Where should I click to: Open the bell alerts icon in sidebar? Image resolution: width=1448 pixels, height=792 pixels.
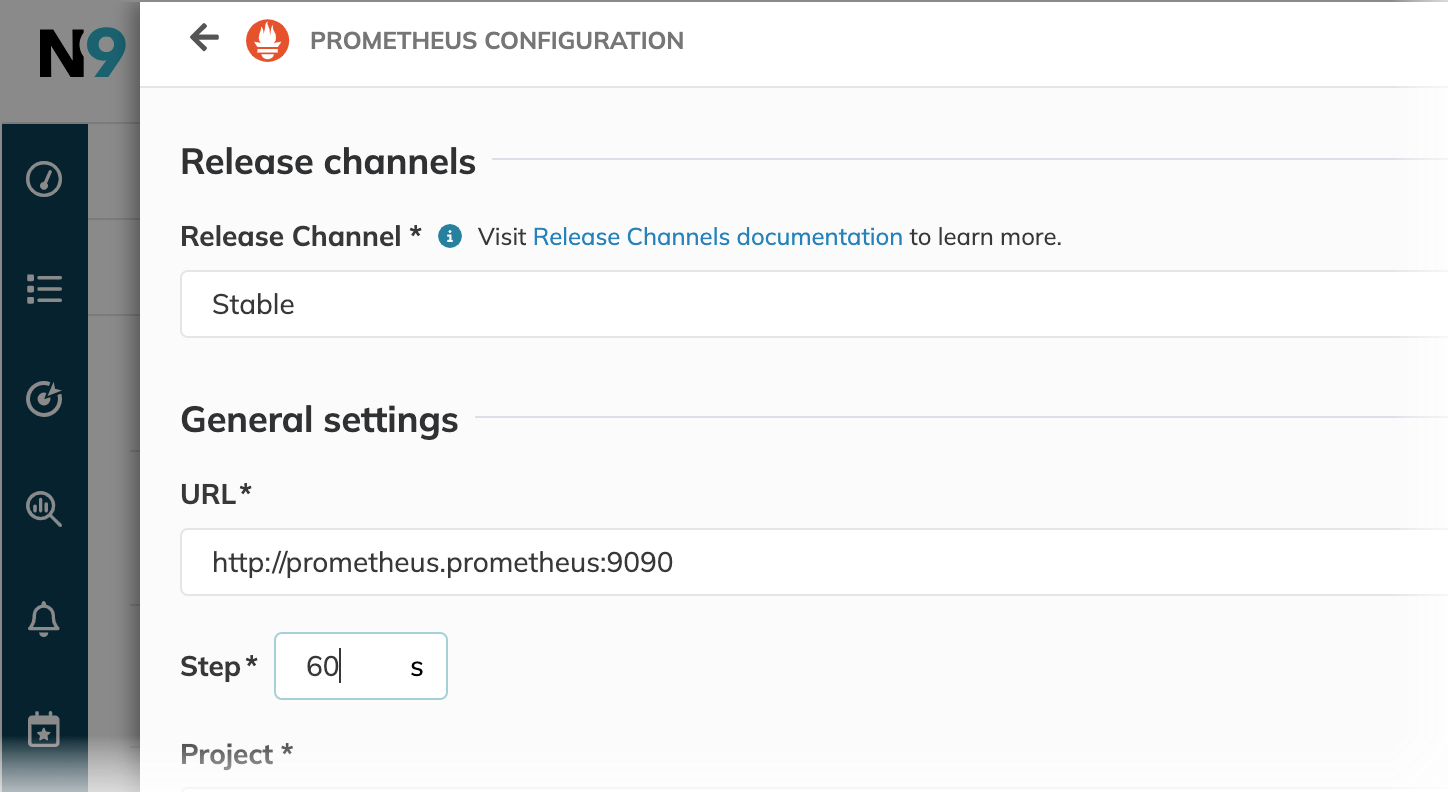[x=44, y=619]
